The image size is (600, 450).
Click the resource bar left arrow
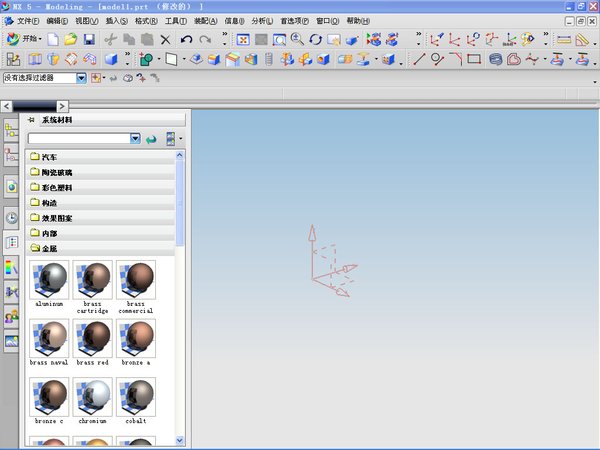pos(7,106)
